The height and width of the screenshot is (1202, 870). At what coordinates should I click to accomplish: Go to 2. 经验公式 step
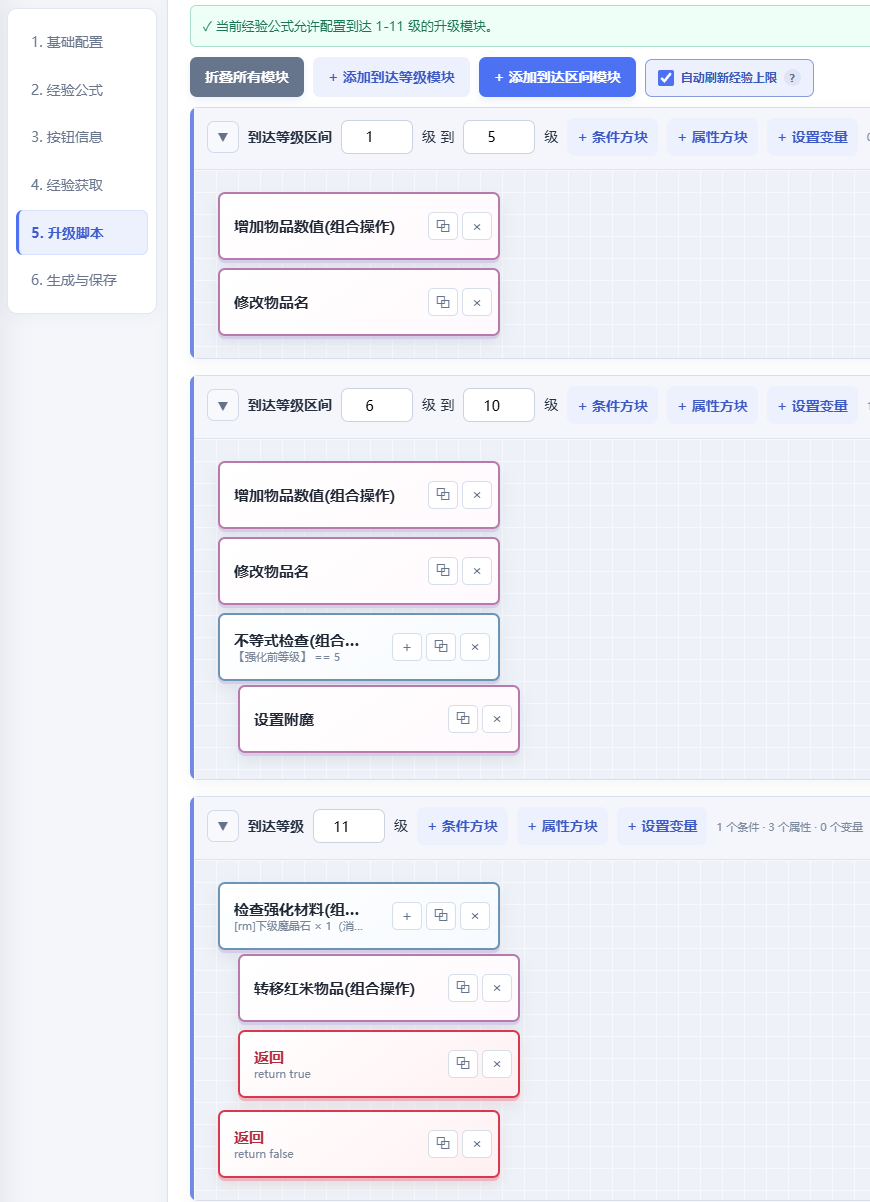(82, 90)
